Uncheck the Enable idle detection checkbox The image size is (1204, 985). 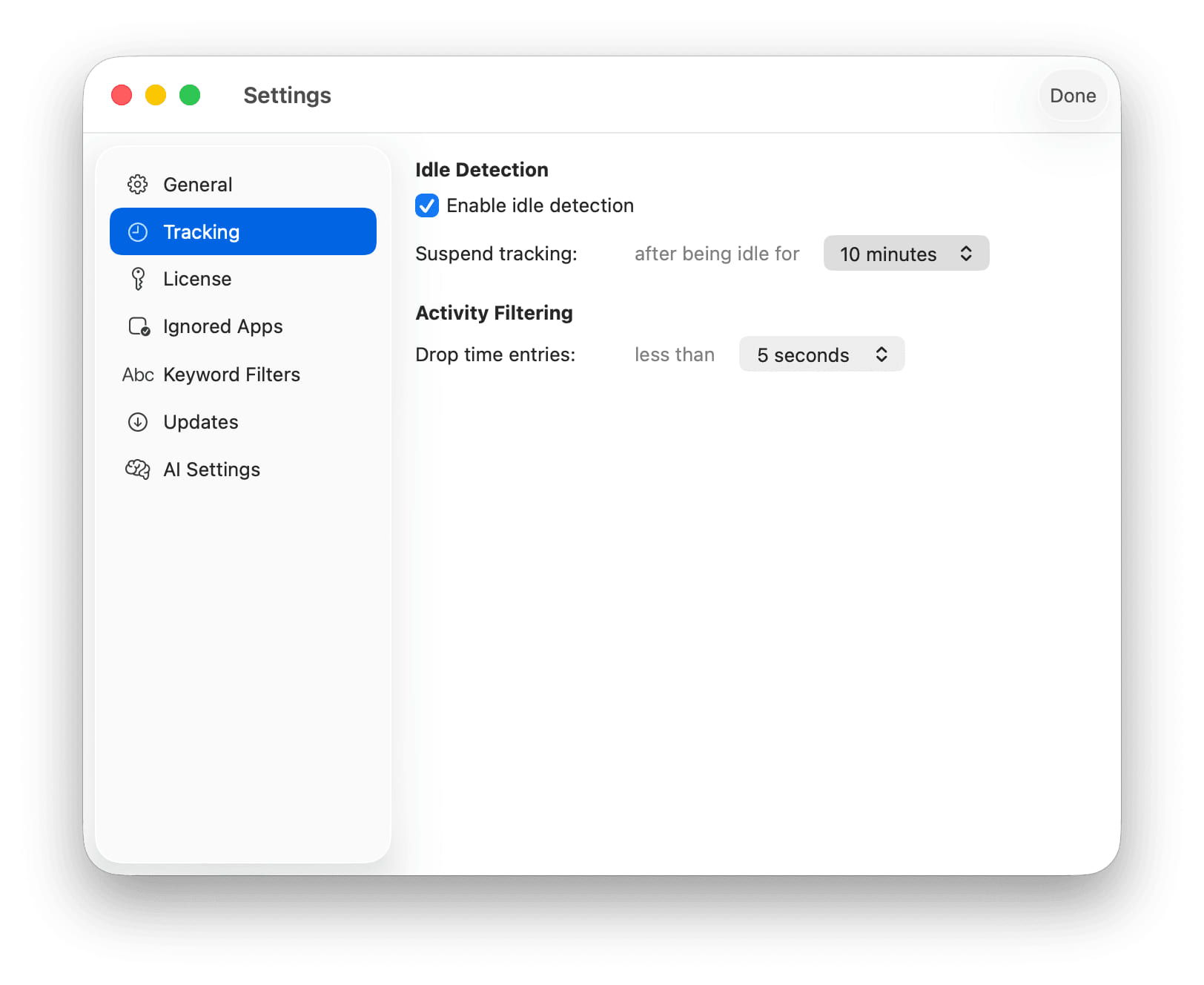[427, 205]
